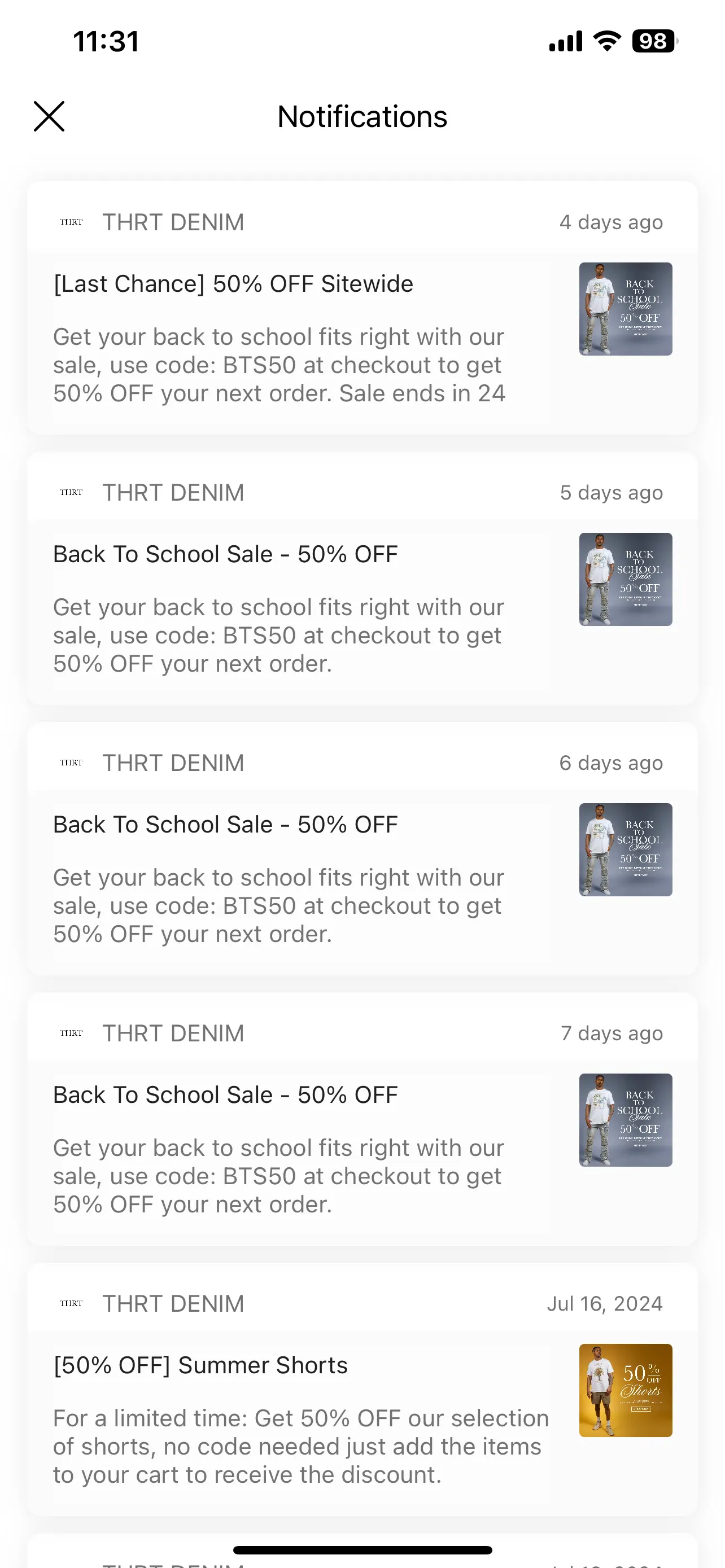Image resolution: width=725 pixels, height=1568 pixels.
Task: Tap the Last Chance notification description text
Action: 279,365
